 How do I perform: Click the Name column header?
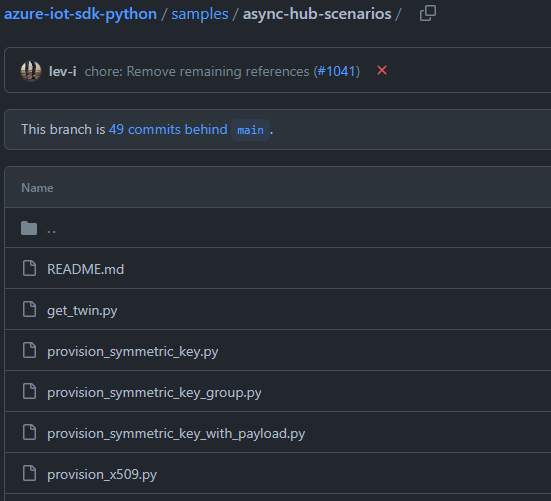(x=37, y=188)
